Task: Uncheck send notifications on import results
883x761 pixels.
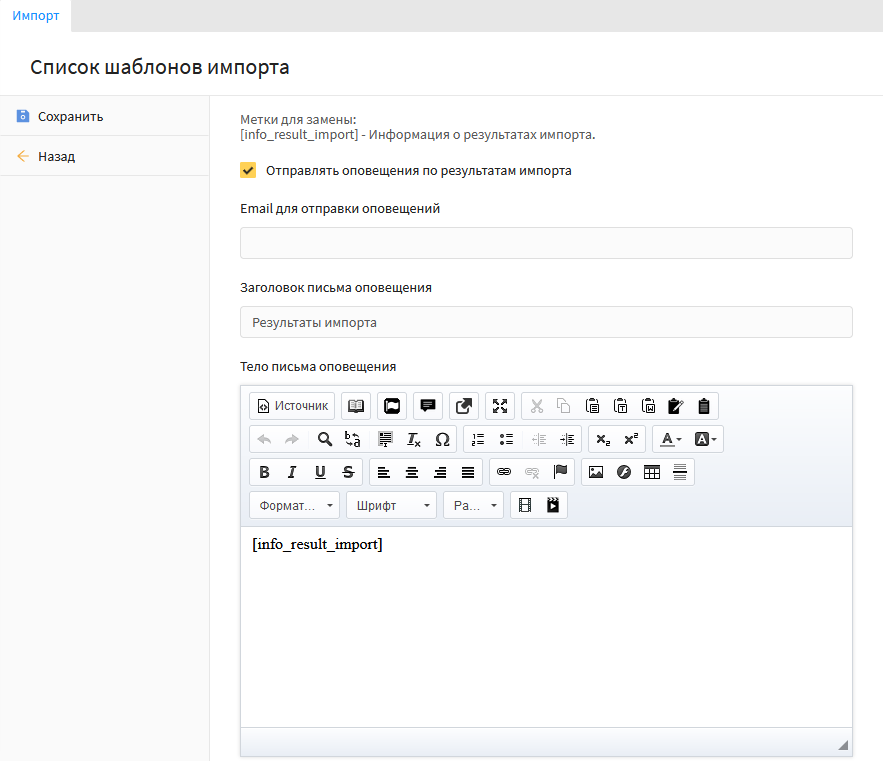Action: pos(248,170)
